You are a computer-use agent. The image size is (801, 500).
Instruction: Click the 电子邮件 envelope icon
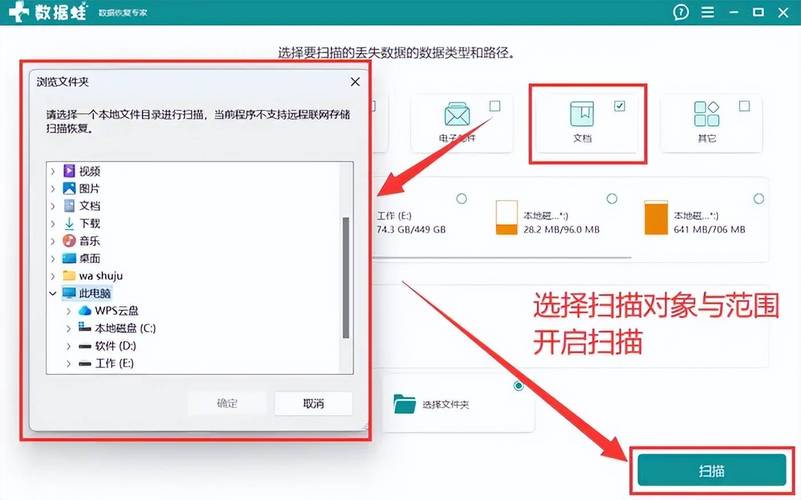pyautogui.click(x=457, y=113)
